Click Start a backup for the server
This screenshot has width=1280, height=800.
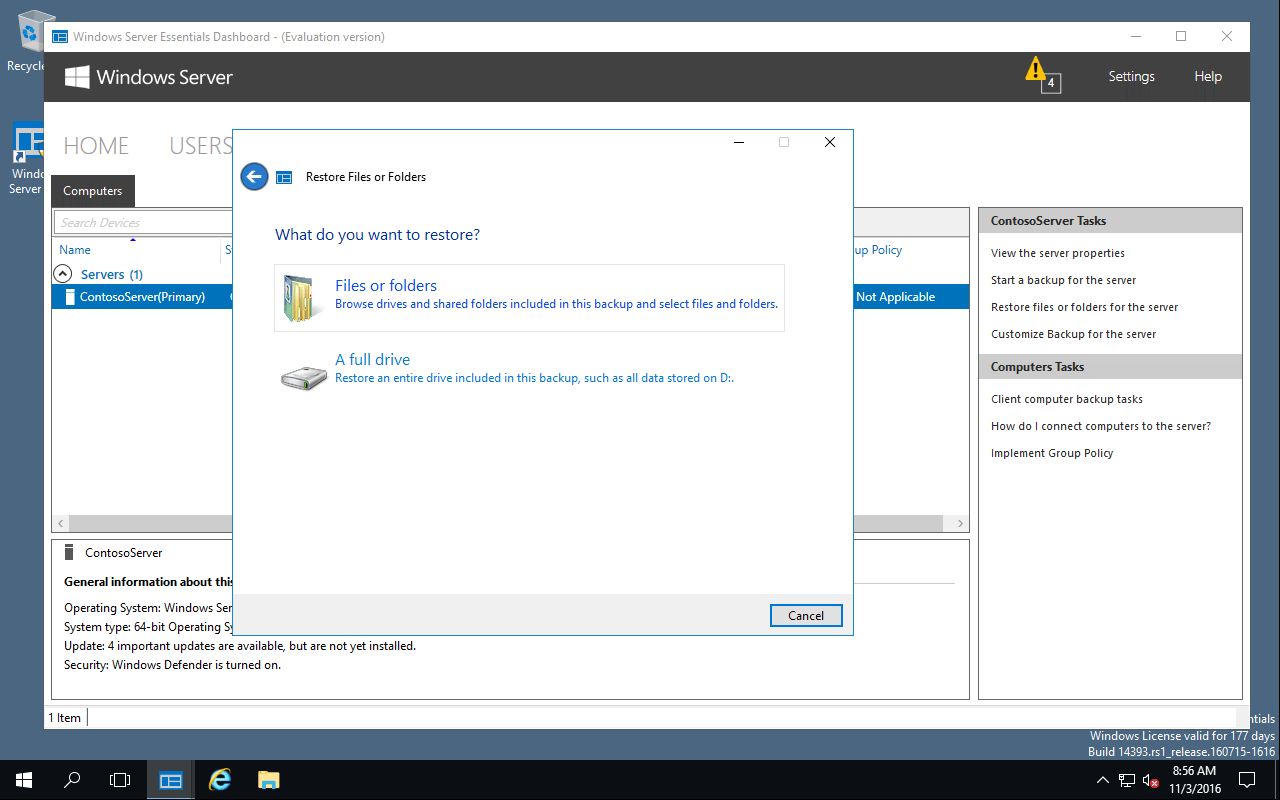click(x=1063, y=280)
